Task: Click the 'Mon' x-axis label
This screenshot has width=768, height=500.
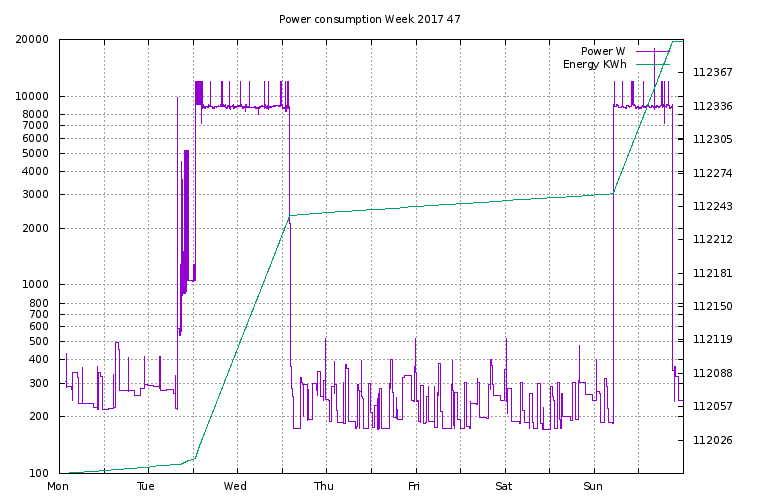Action: pos(58,486)
